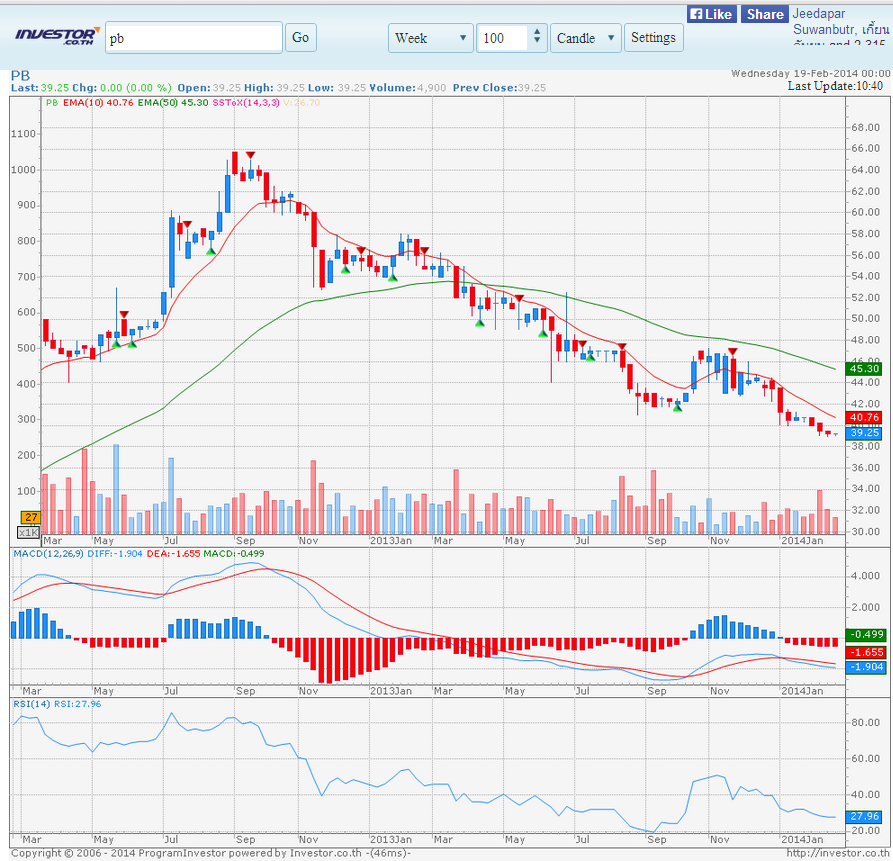The height and width of the screenshot is (861, 893).
Task: Decrease the bar count with down arrow
Action: tap(538, 44)
